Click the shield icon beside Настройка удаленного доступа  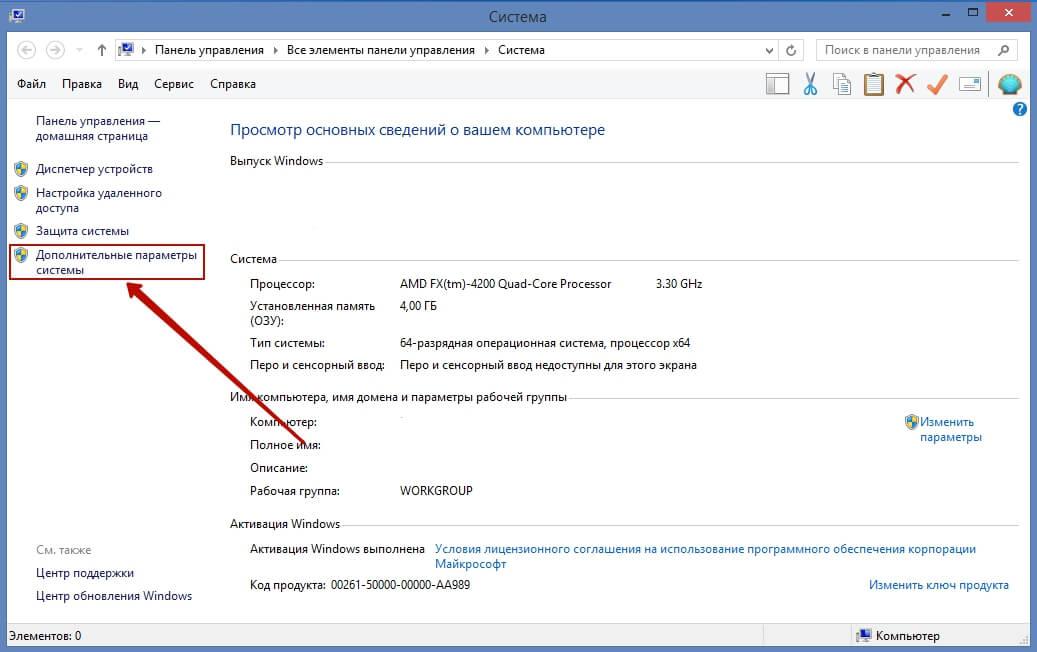pos(21,193)
